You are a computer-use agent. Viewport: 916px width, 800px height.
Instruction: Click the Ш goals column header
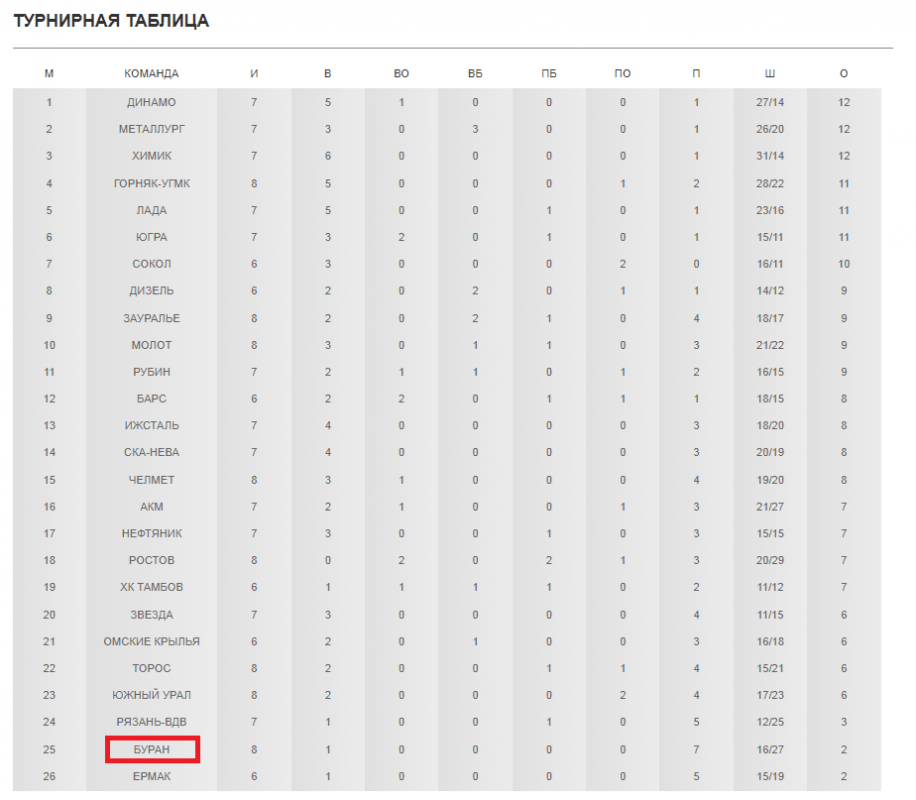point(770,74)
